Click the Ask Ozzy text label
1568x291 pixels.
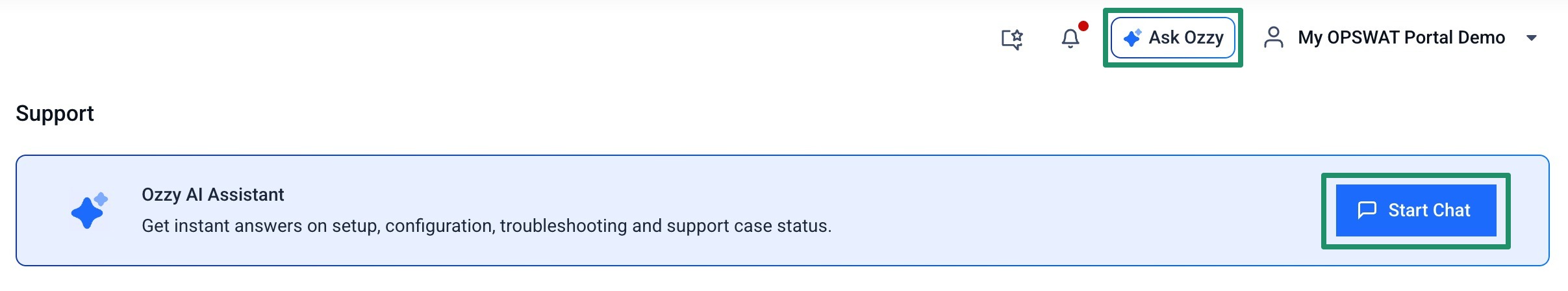pos(1186,38)
